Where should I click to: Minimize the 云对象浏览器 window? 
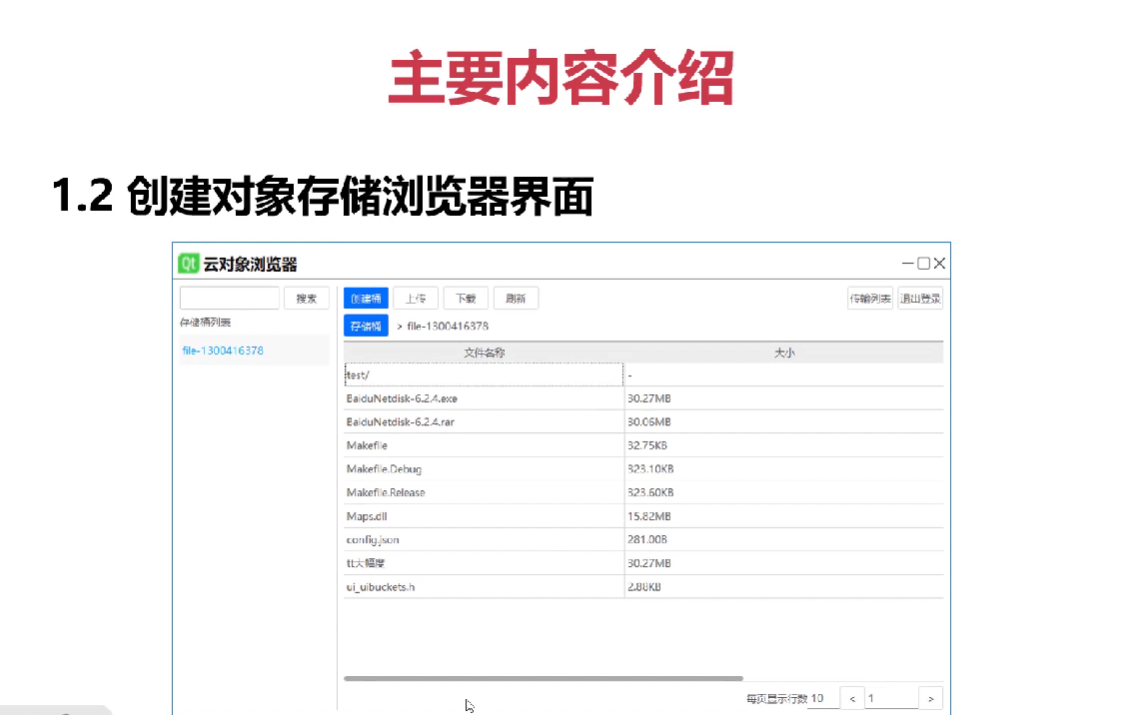click(908, 264)
